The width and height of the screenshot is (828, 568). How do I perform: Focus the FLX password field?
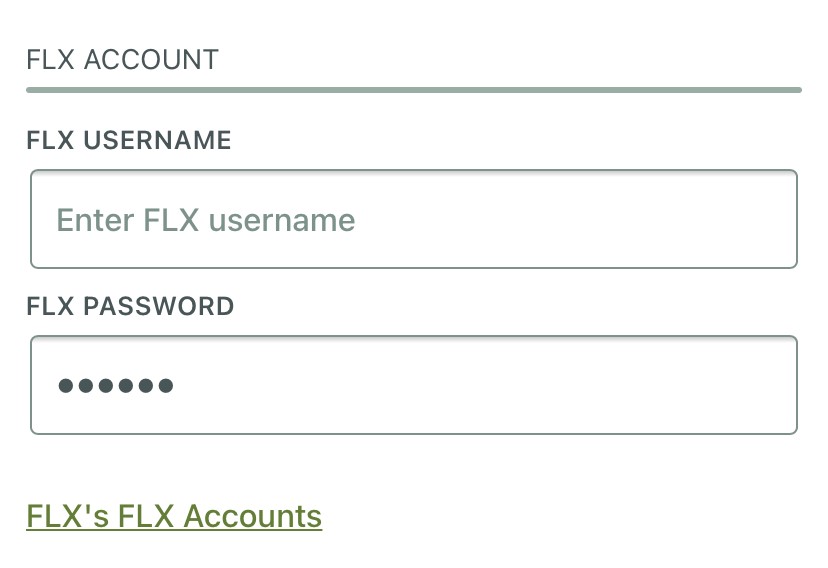[413, 385]
